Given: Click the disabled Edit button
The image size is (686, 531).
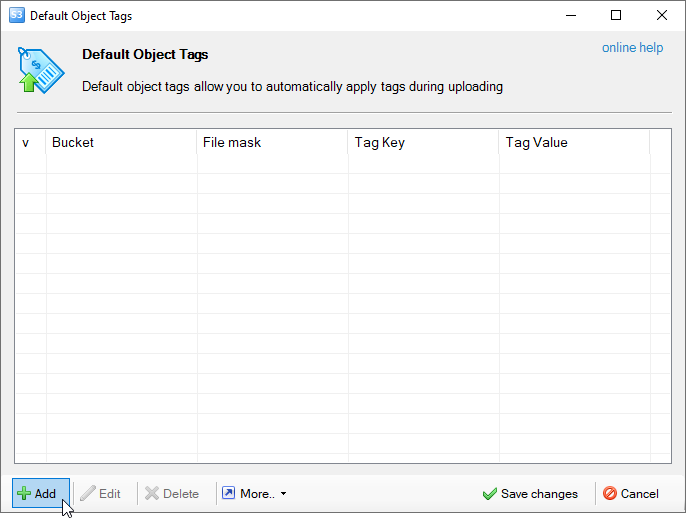Looking at the screenshot, I should pyautogui.click(x=101, y=493).
